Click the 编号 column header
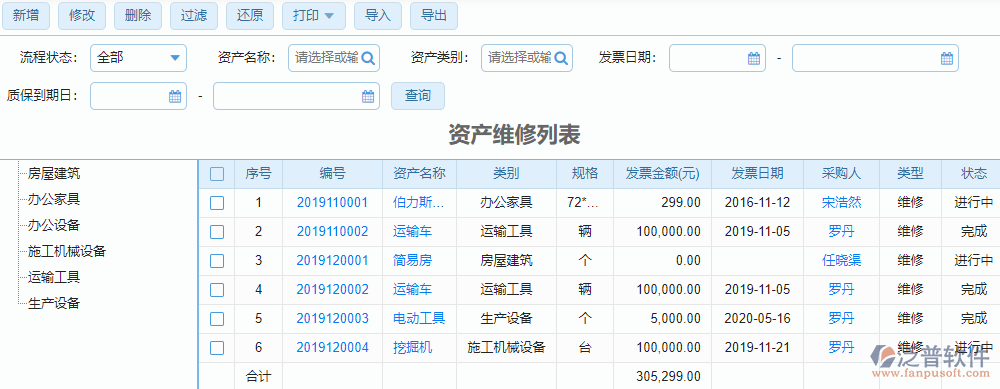The height and width of the screenshot is (389, 1000). coord(332,173)
